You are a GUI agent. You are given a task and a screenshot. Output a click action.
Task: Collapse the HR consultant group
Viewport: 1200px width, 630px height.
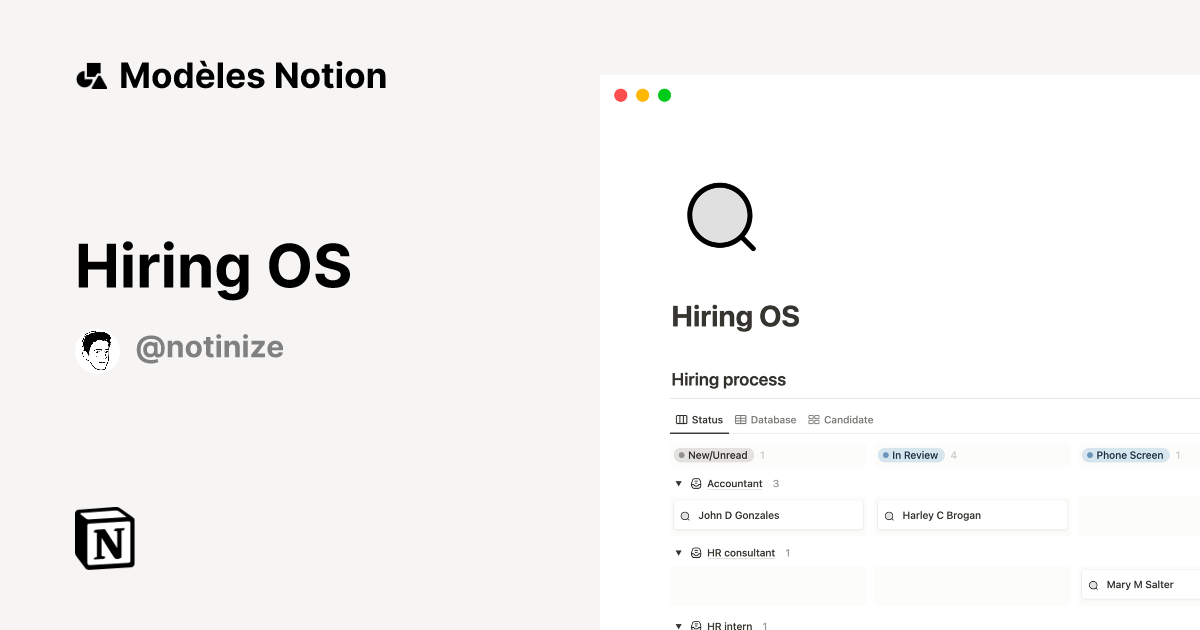click(x=678, y=552)
